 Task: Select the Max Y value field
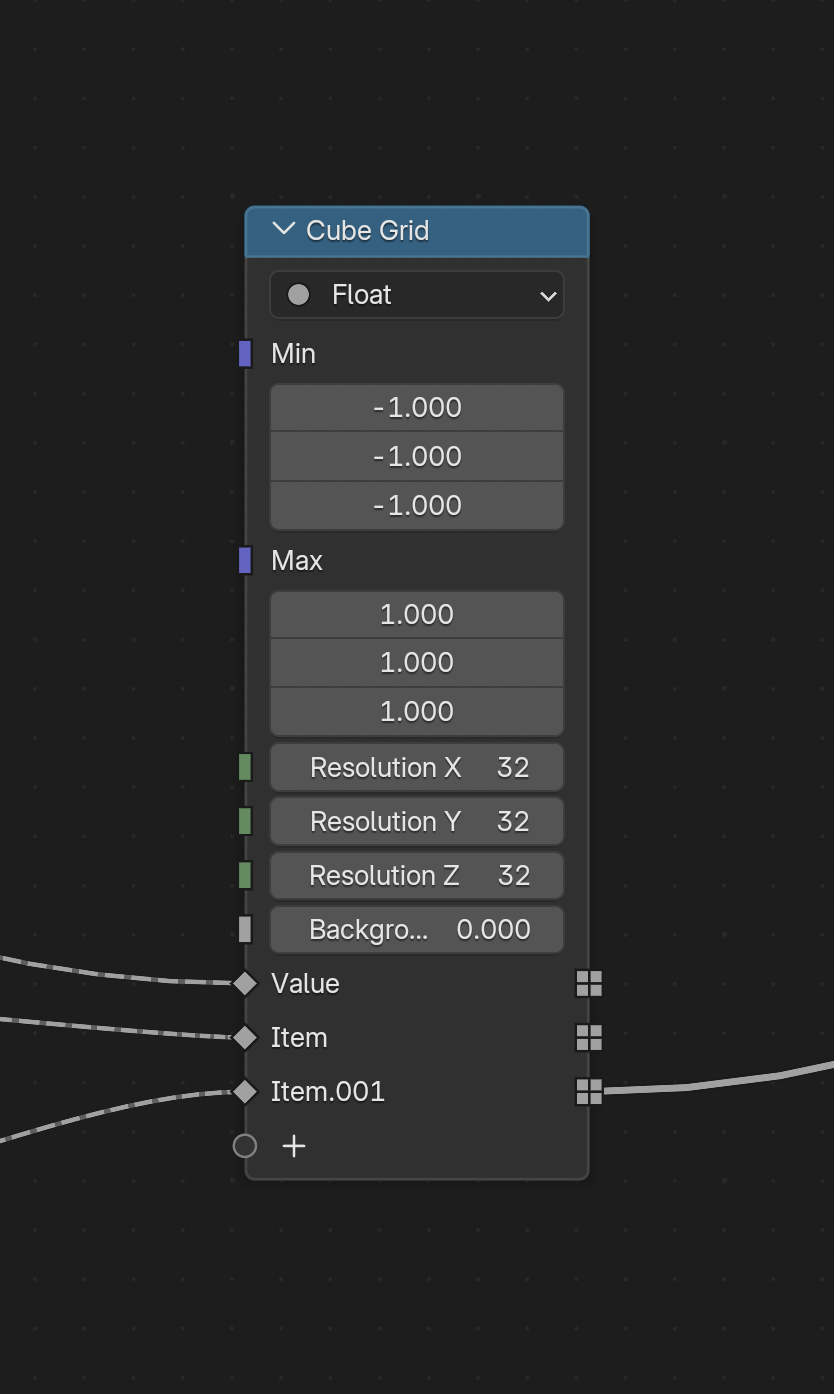416,663
